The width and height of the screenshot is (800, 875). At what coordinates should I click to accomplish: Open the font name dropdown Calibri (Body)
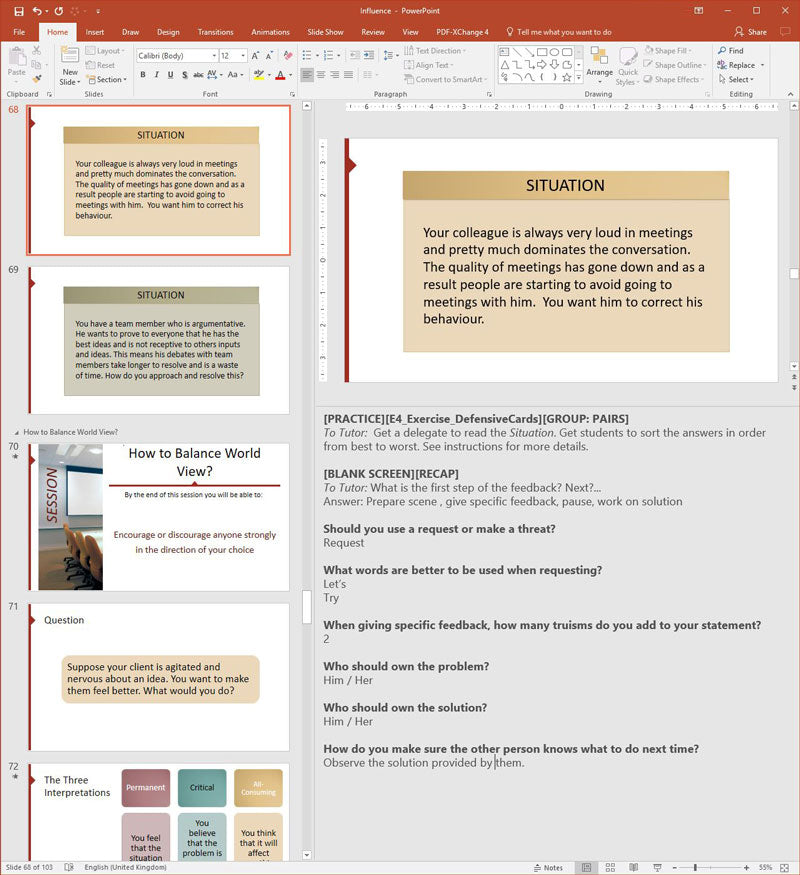pyautogui.click(x=177, y=56)
